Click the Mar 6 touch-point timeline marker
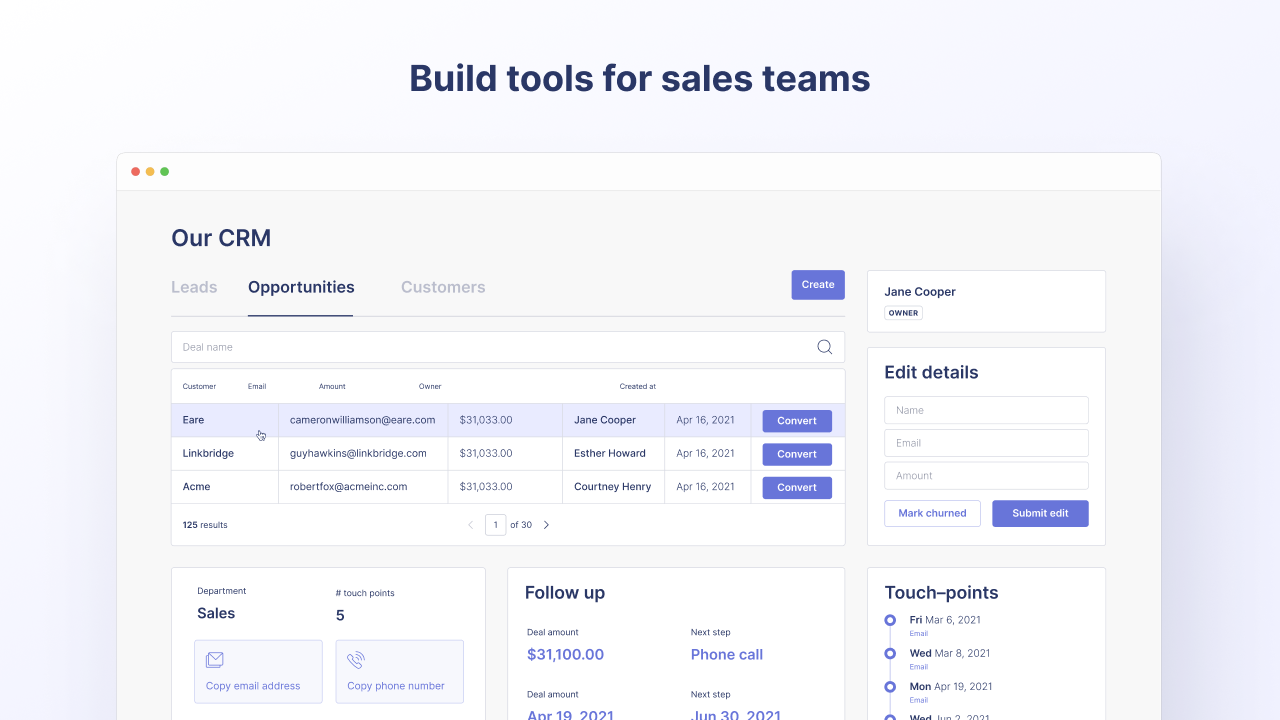Viewport: 1280px width, 720px height. [890, 620]
